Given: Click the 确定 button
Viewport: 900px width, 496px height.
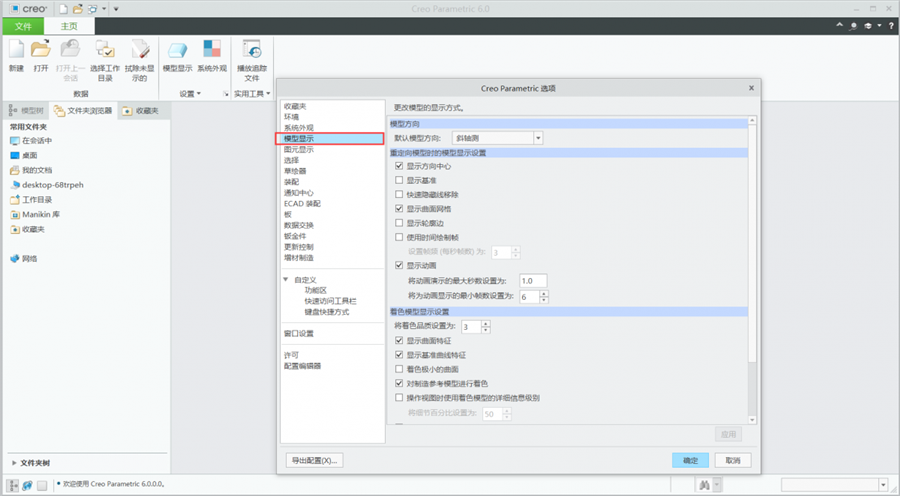Looking at the screenshot, I should point(690,460).
